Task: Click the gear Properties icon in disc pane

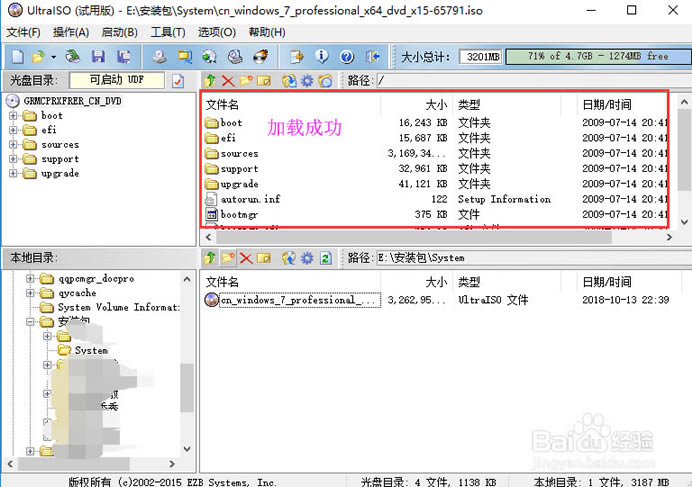Action: tap(307, 81)
